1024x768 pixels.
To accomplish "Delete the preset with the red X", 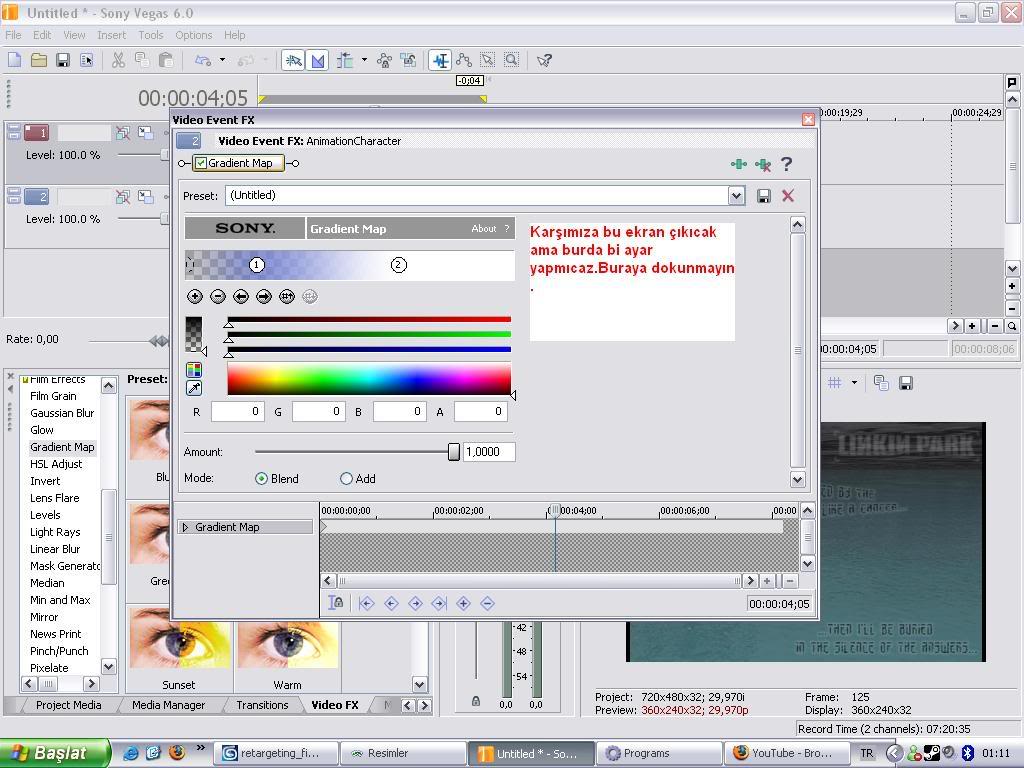I will [788, 196].
